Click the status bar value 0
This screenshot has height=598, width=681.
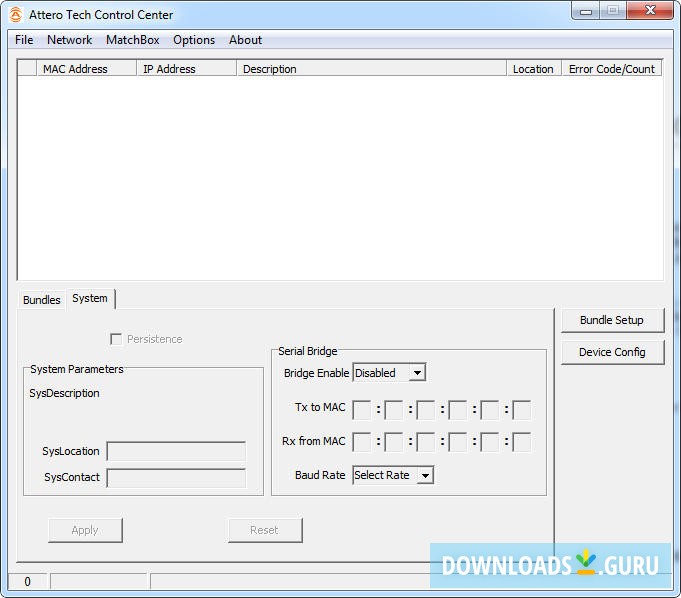click(27, 581)
